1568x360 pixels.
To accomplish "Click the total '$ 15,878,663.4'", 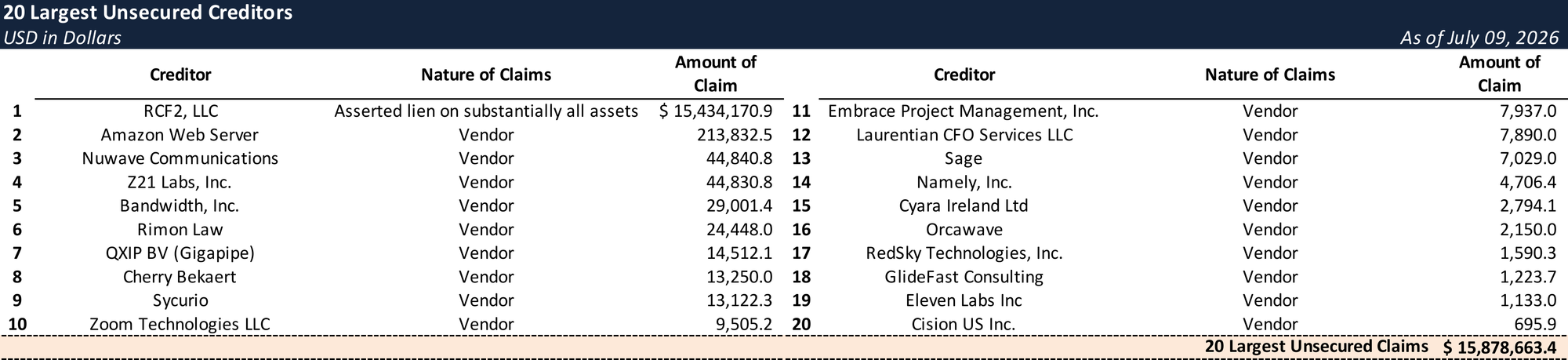I will click(1500, 347).
